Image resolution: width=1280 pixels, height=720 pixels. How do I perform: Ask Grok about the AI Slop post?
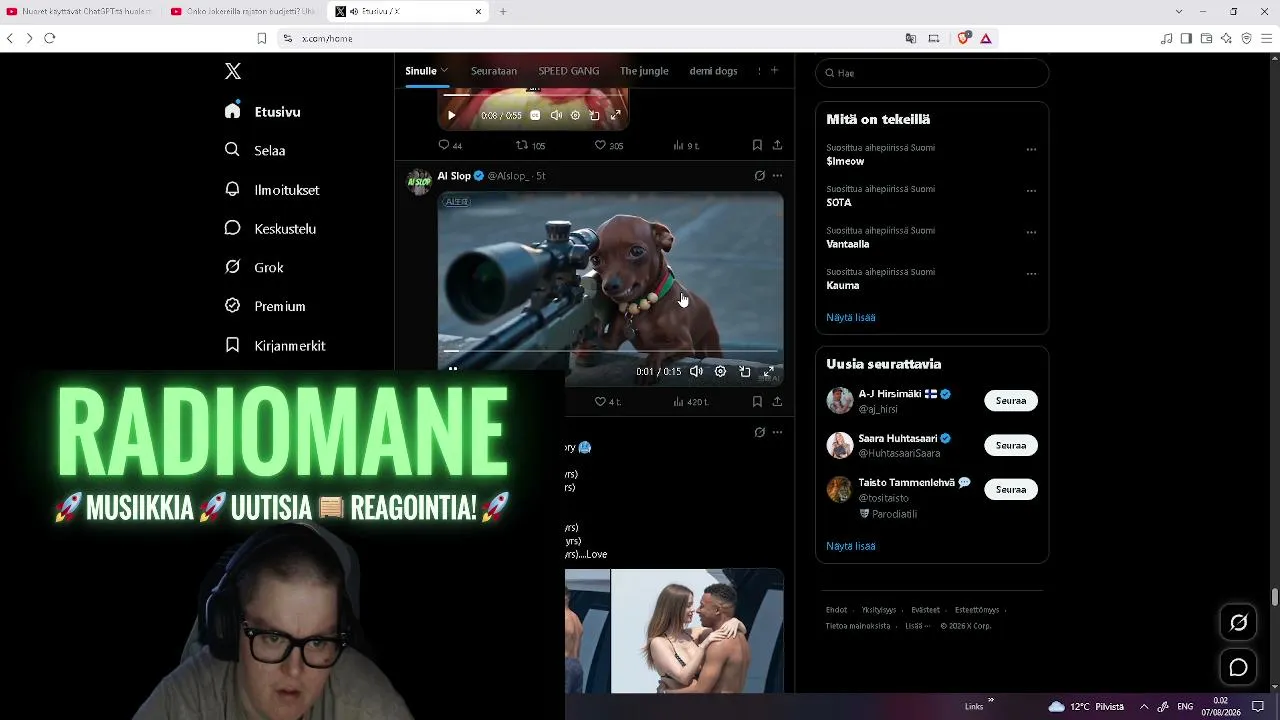(760, 176)
